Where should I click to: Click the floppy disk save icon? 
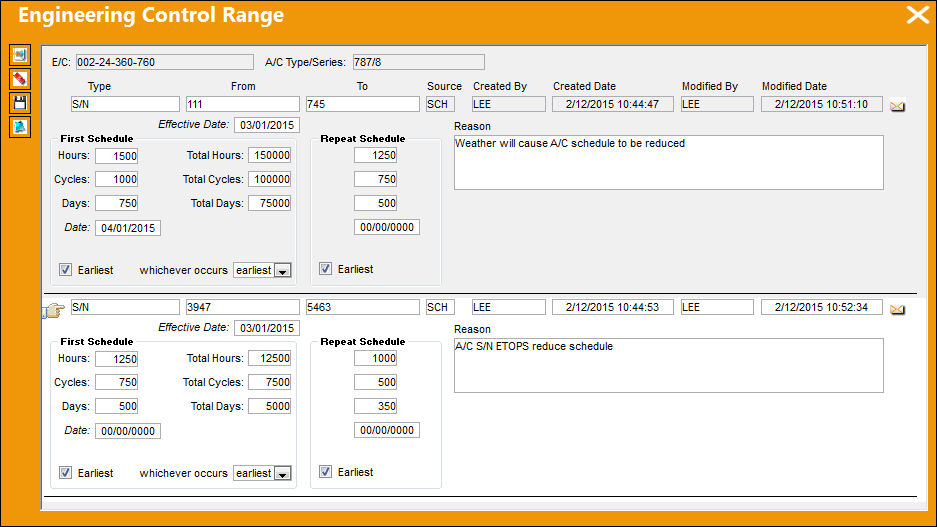pos(20,103)
